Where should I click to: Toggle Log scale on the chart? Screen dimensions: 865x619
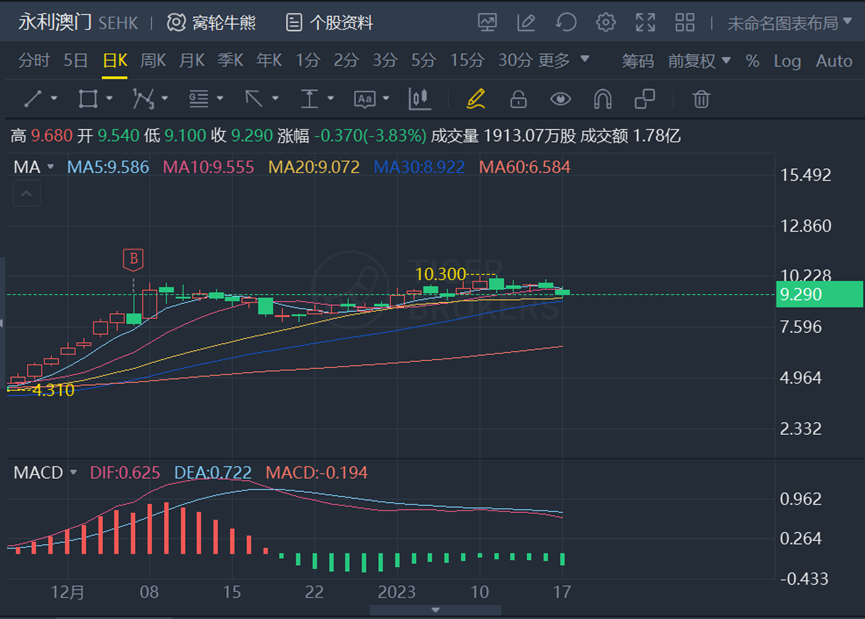(x=787, y=61)
